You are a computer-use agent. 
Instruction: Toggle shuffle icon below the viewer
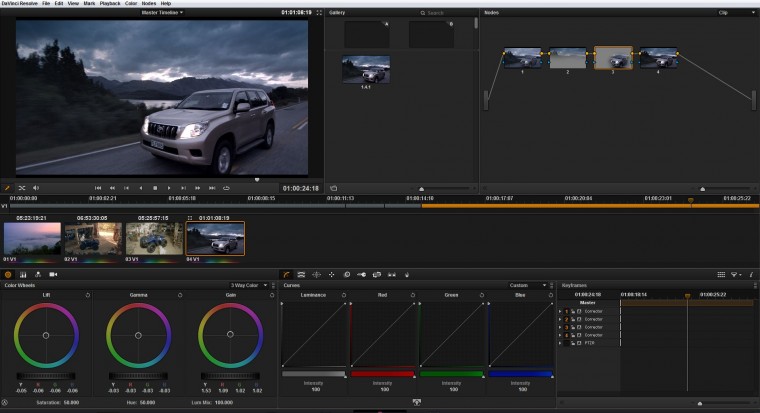pyautogui.click(x=22, y=188)
